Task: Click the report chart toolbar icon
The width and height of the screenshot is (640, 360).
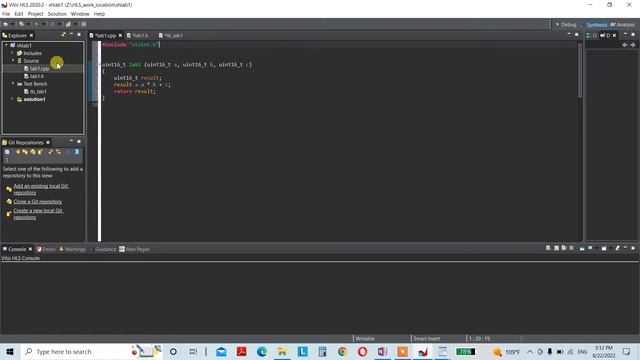Action: click(68, 24)
